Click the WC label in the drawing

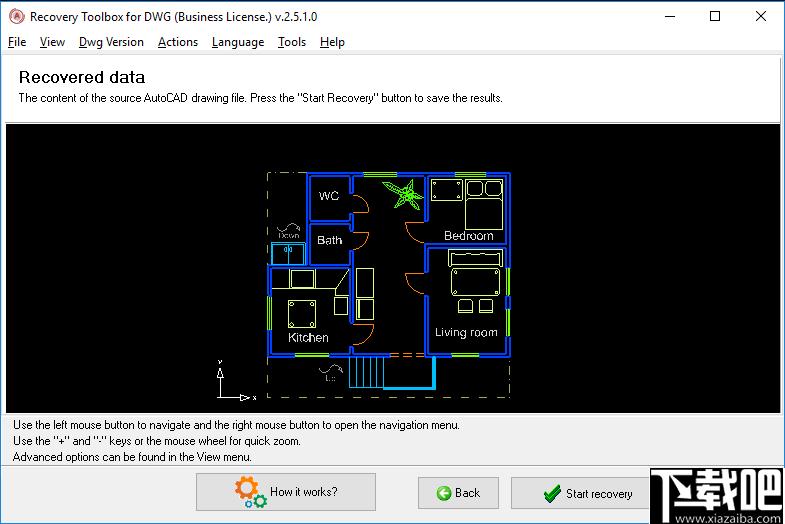(329, 196)
